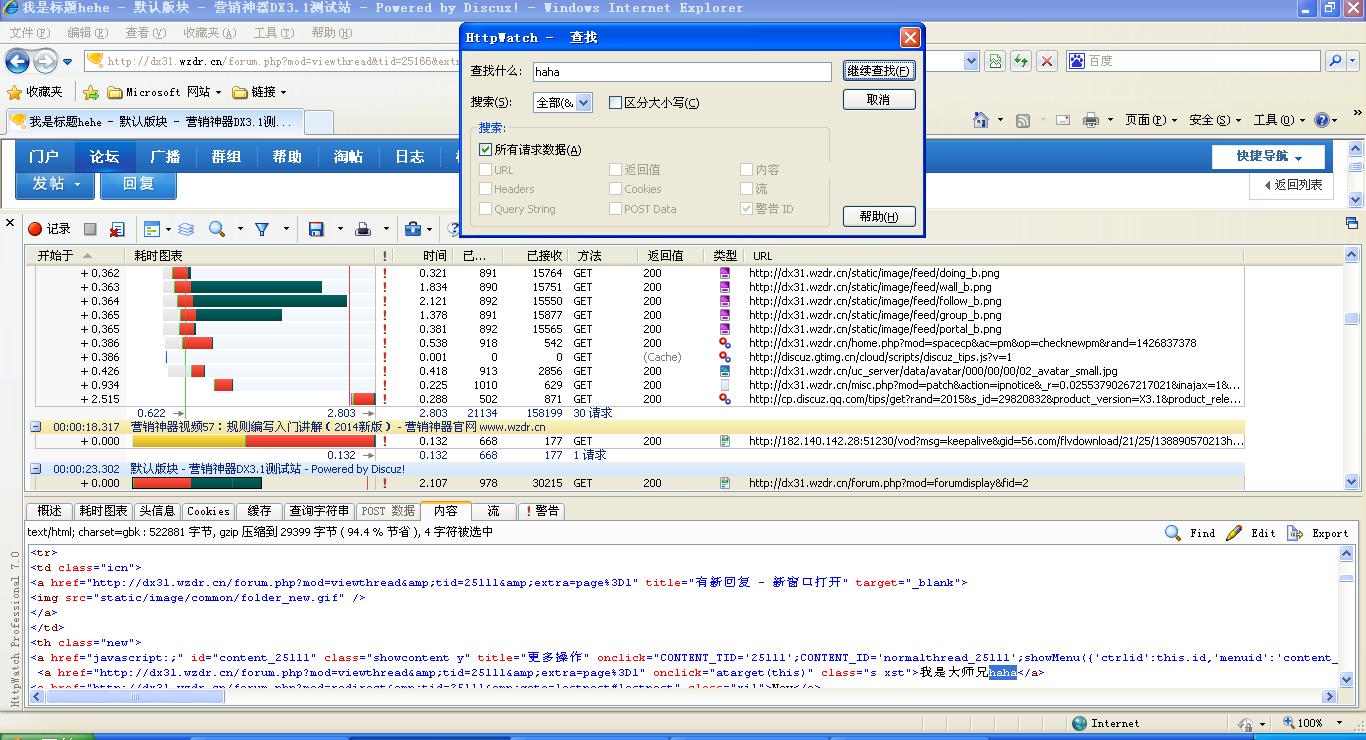
Task: Collapse the 默认版块 page group
Action: pos(36,469)
